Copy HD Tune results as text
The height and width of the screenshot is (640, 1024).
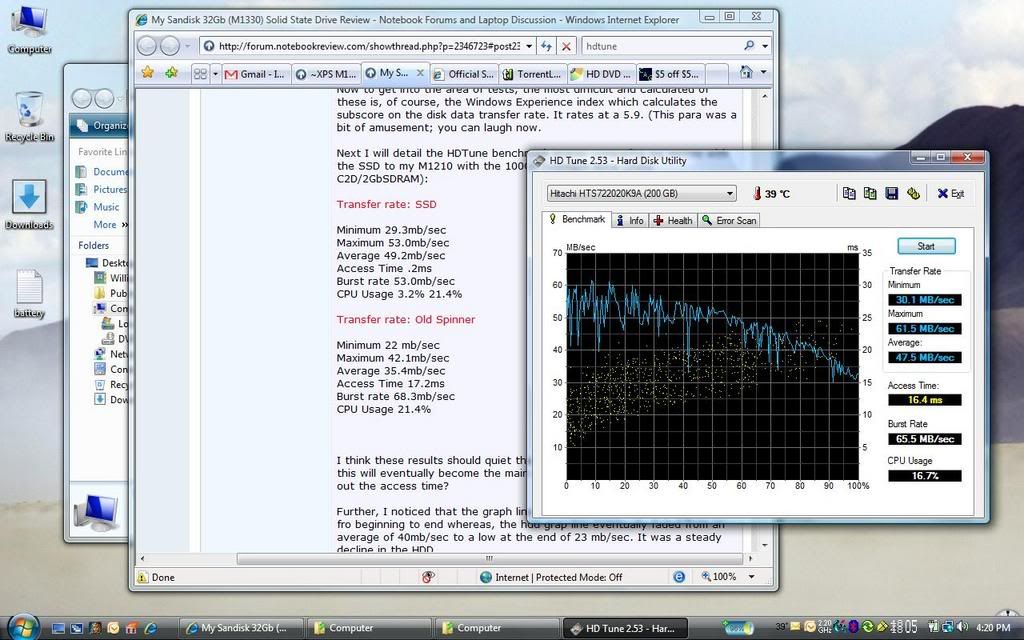pyautogui.click(x=849, y=193)
